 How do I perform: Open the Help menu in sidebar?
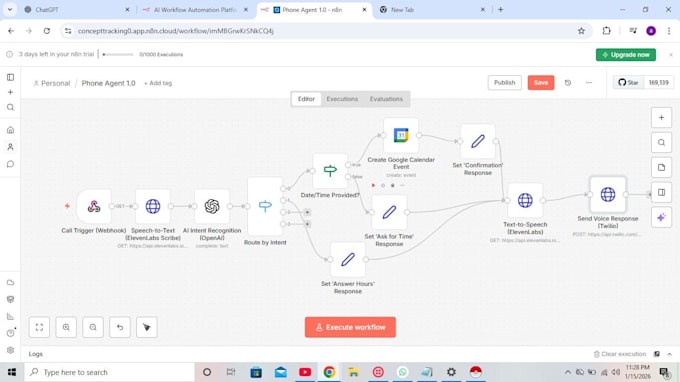coord(10,333)
